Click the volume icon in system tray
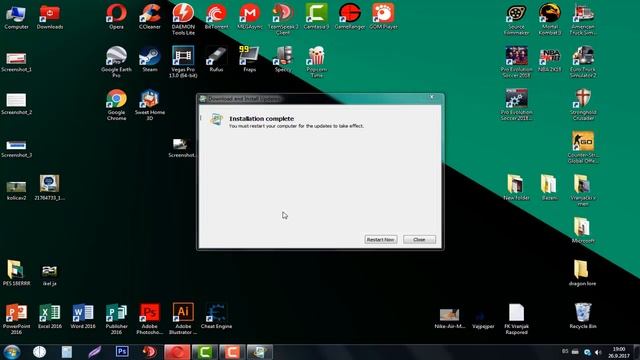The height and width of the screenshot is (360, 640). click(x=598, y=352)
